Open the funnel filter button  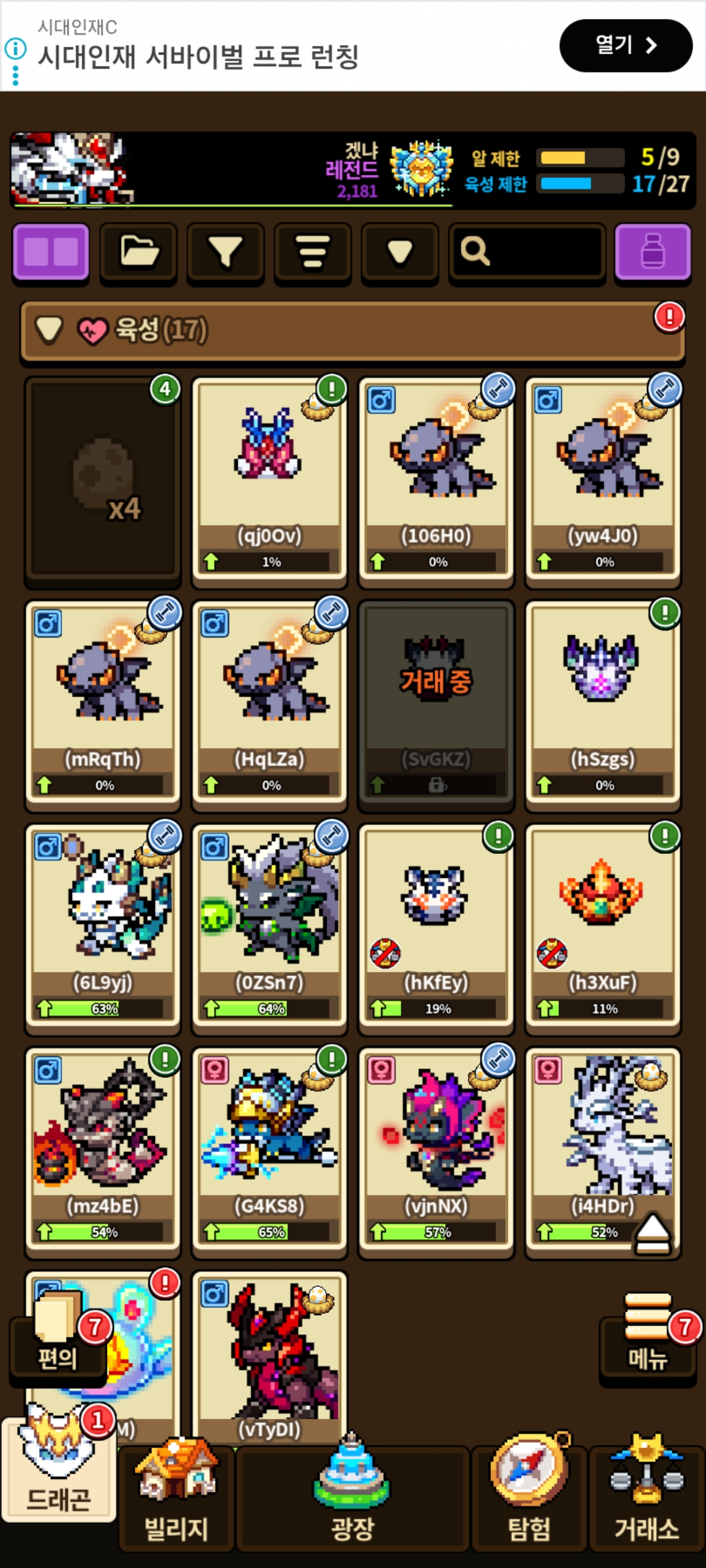tap(226, 252)
